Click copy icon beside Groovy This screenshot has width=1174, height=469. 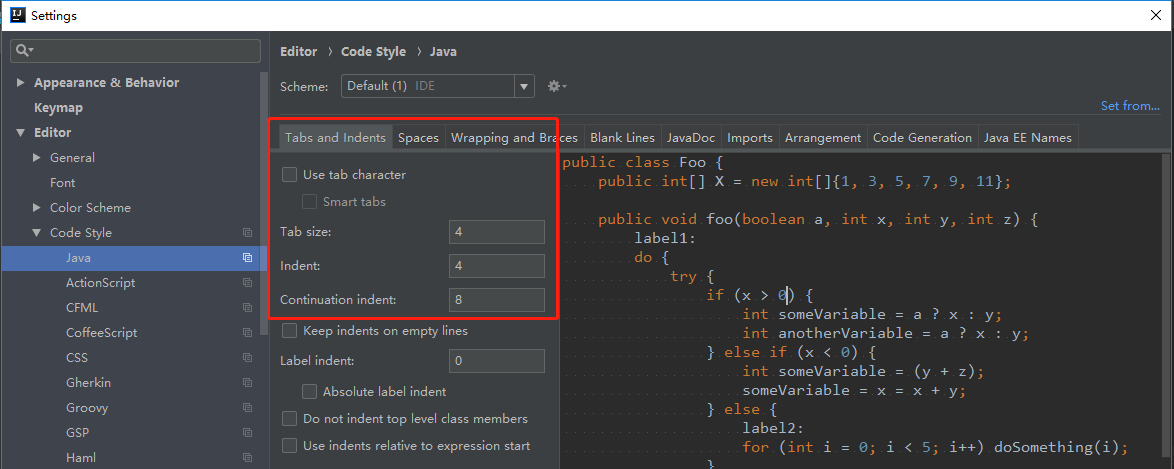tap(247, 408)
